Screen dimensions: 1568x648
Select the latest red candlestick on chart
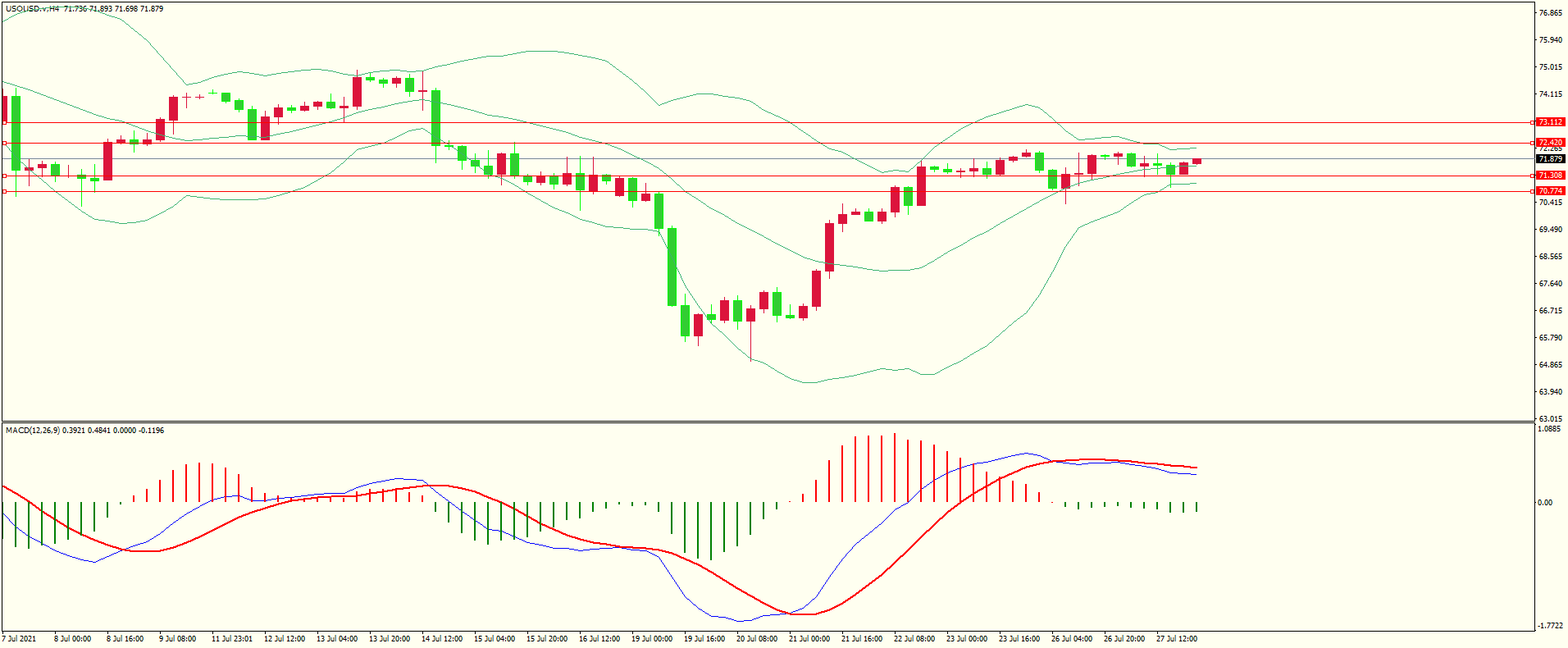coord(1197,162)
